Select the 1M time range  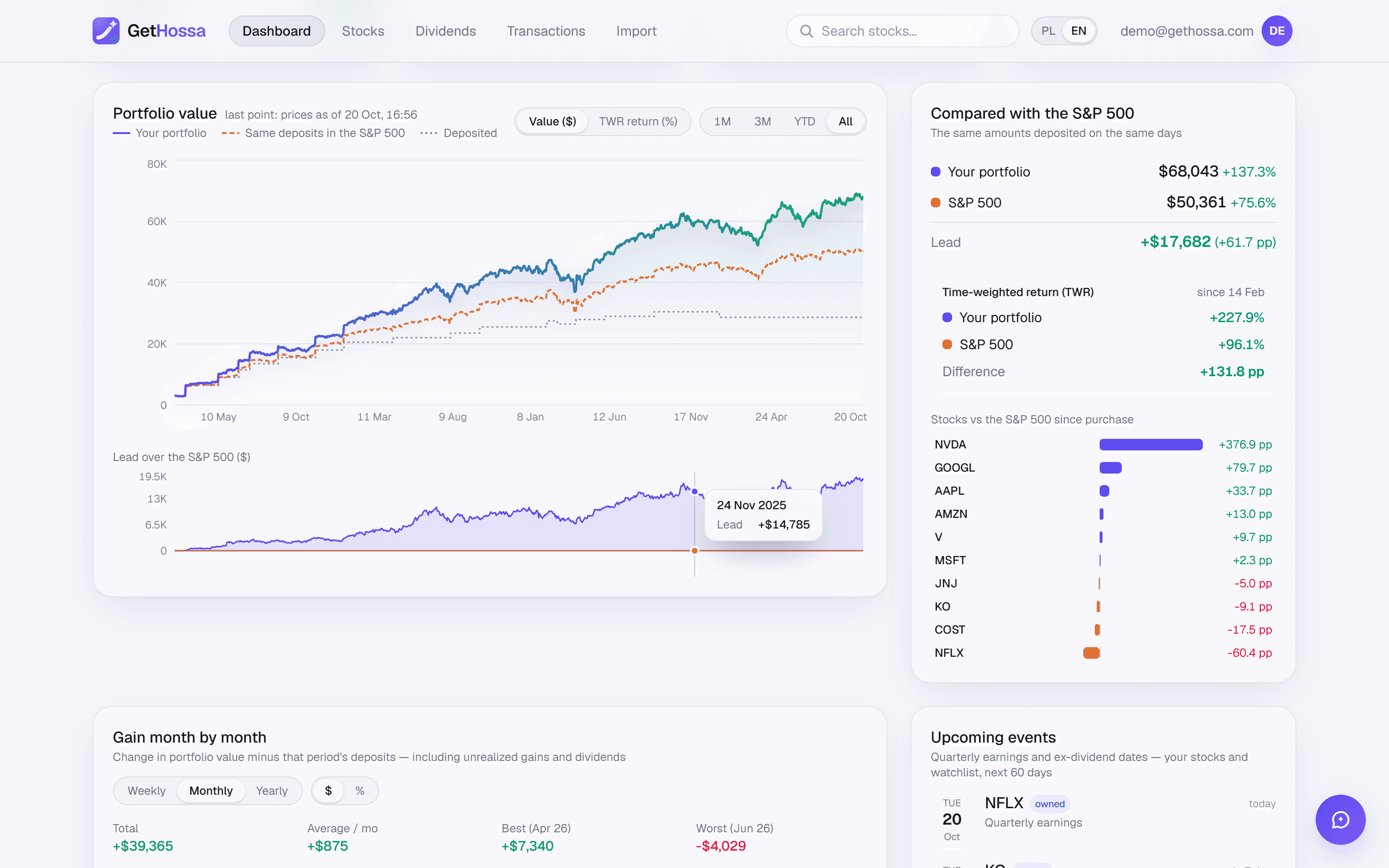722,121
